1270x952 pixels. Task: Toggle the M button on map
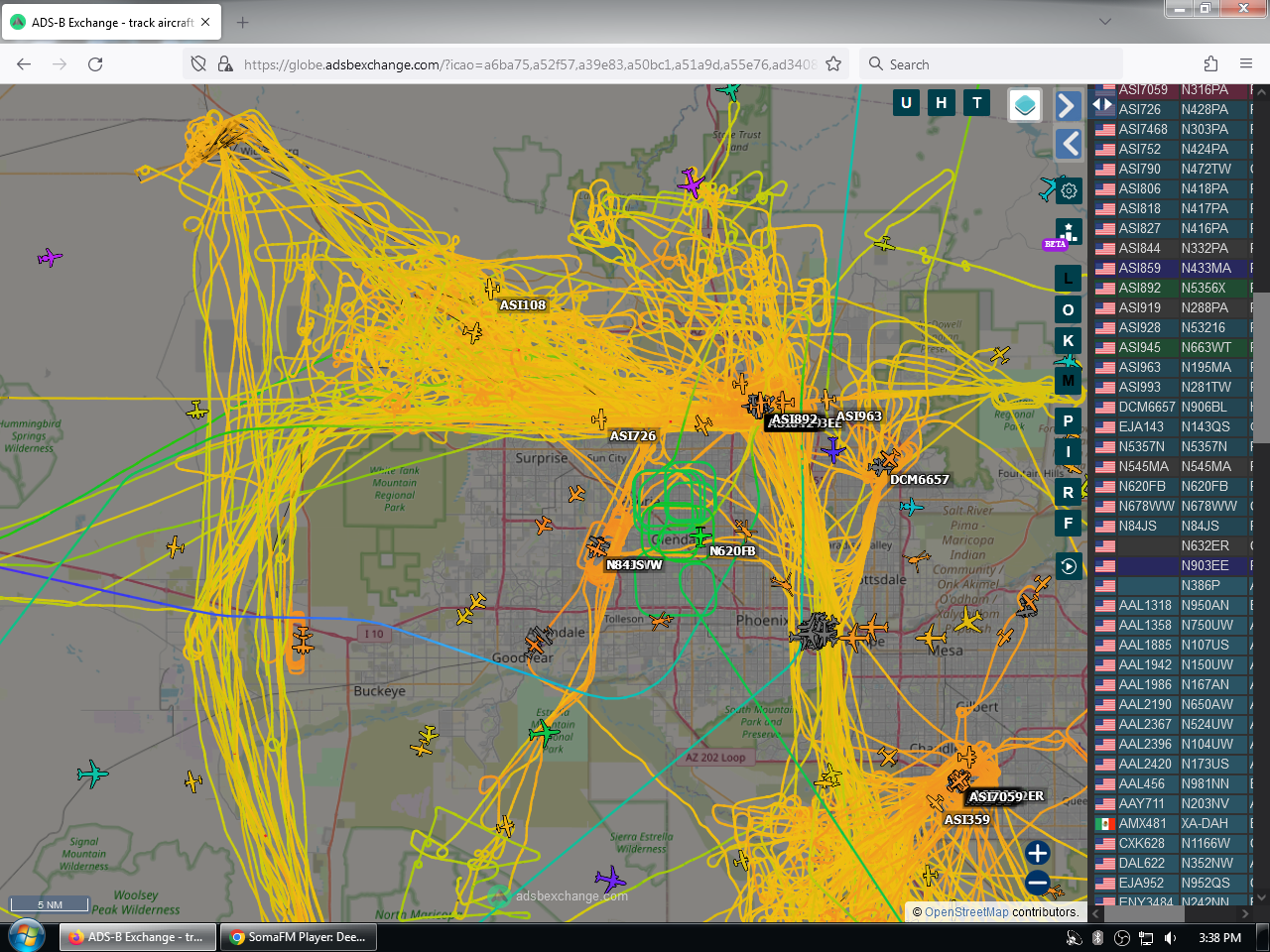pos(1068,380)
